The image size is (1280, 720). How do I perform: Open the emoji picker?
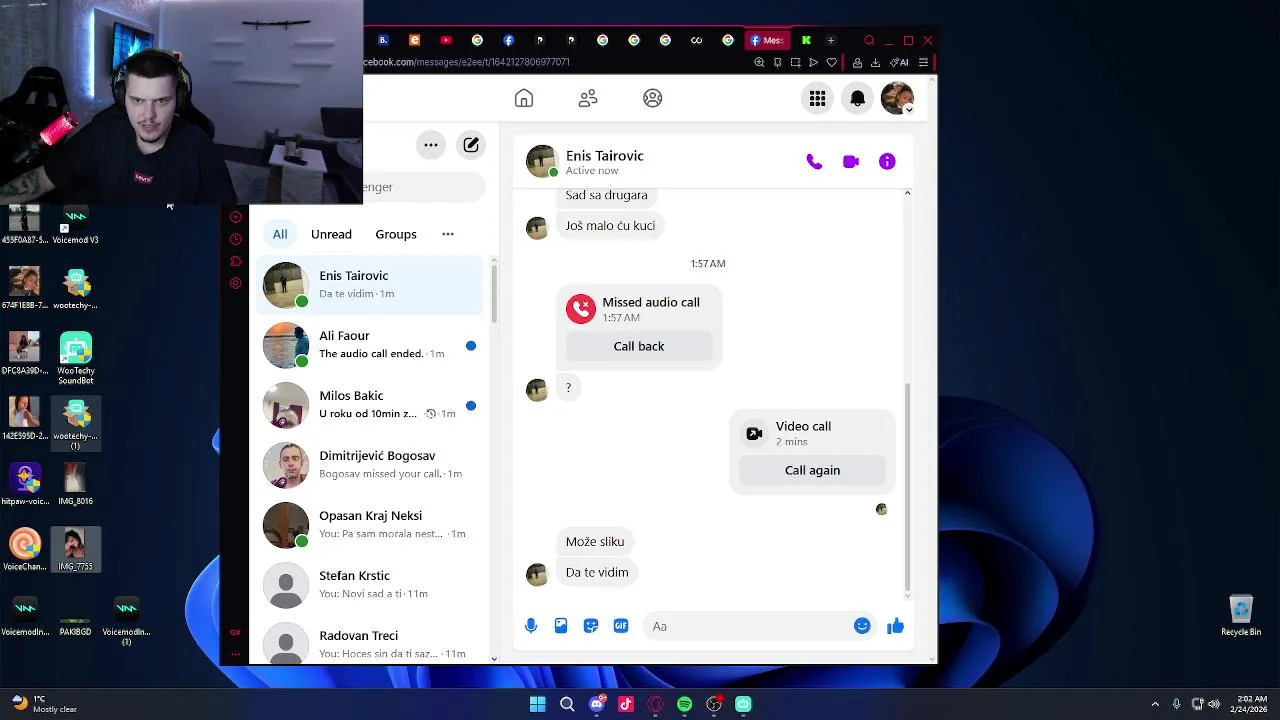(x=862, y=626)
